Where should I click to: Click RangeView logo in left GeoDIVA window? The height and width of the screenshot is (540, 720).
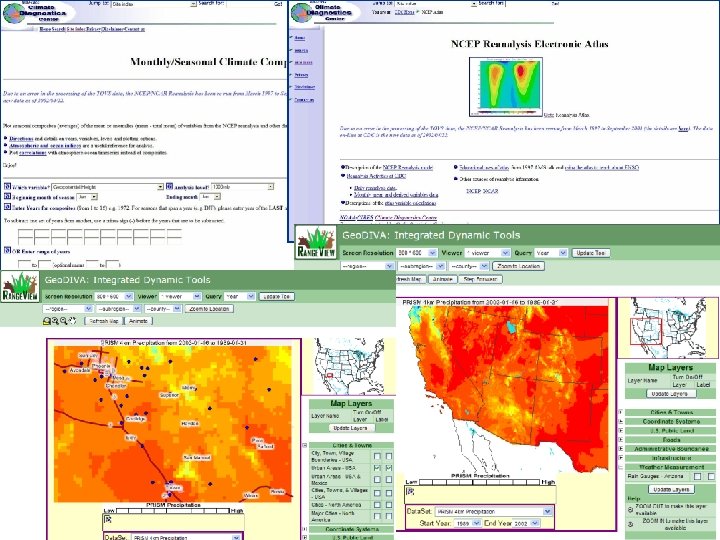pos(20,287)
